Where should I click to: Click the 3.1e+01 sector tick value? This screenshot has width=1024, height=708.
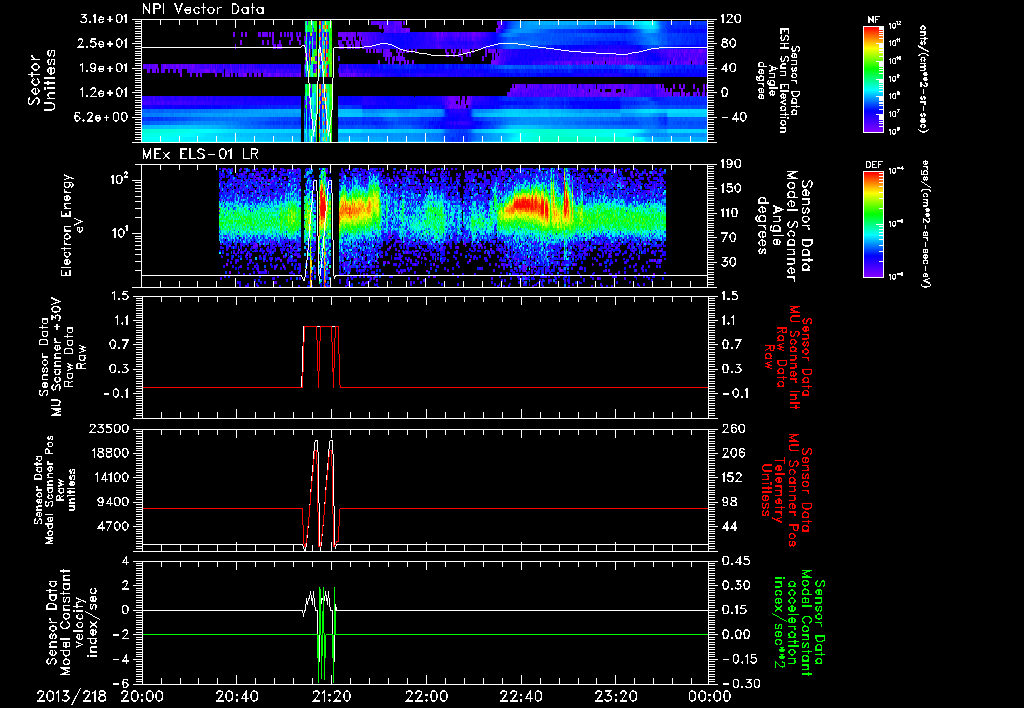pos(105,19)
